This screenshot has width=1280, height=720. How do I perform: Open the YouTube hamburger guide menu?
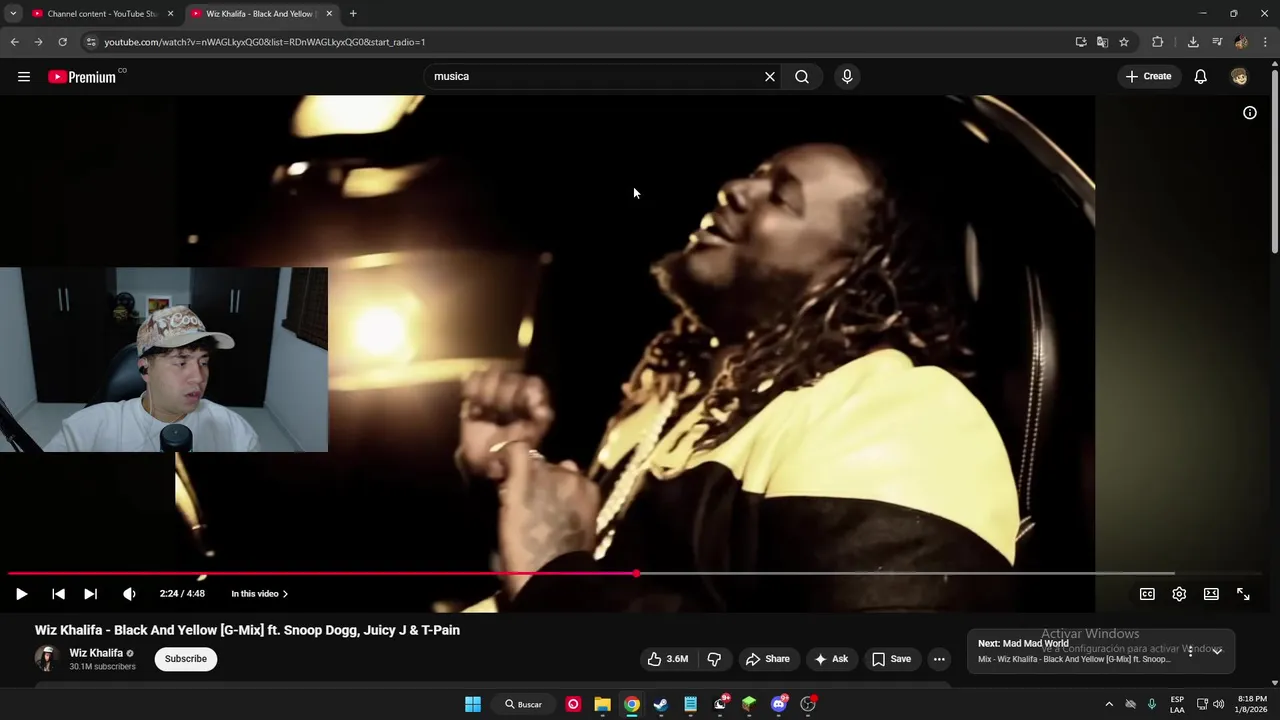pos(24,76)
